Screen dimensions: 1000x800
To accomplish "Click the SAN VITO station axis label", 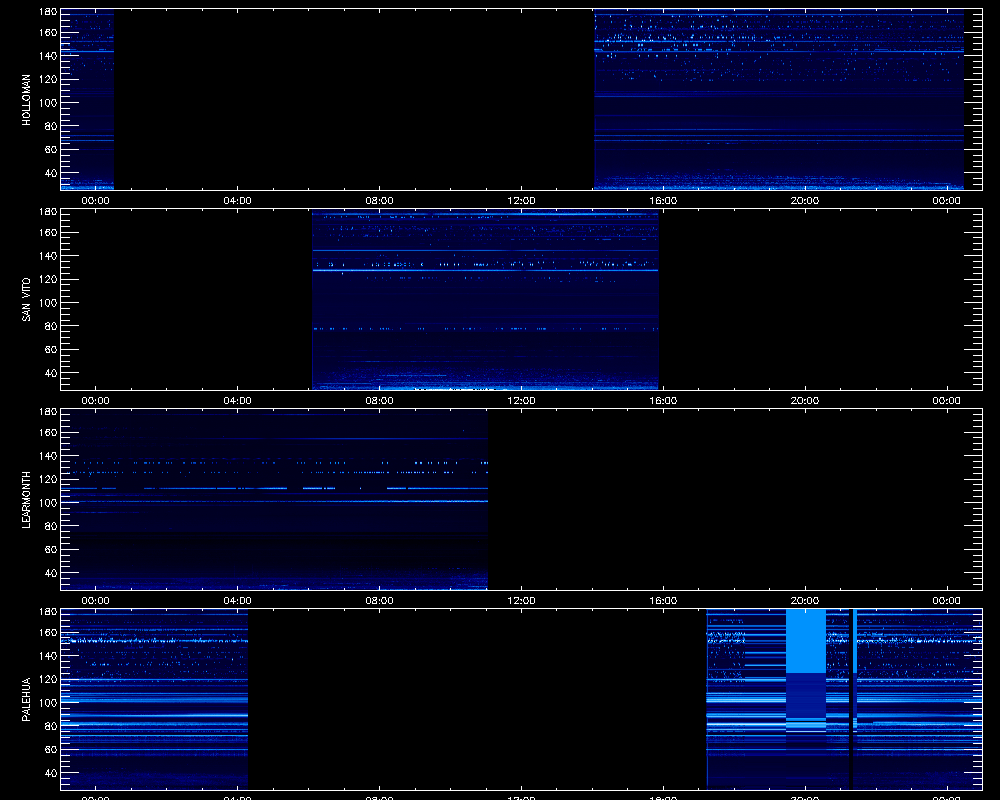I will 26,299.
